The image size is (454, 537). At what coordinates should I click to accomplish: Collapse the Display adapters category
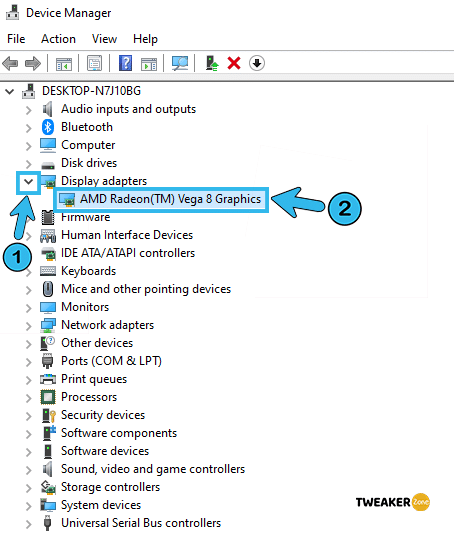pos(28,181)
